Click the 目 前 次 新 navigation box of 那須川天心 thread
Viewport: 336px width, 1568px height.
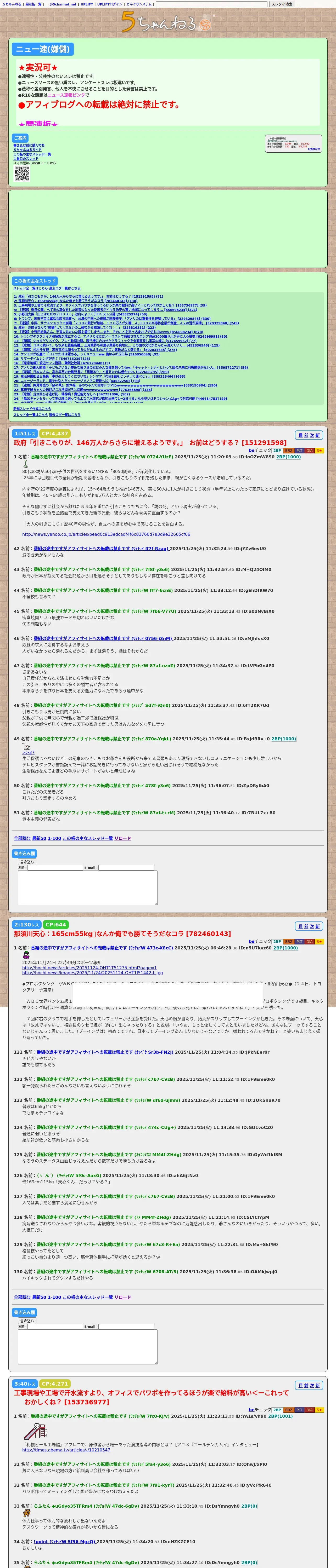[309, 926]
